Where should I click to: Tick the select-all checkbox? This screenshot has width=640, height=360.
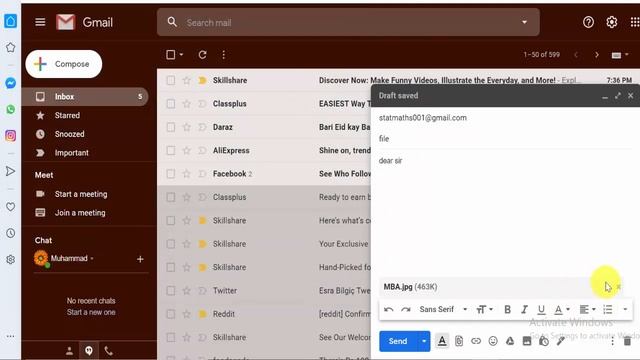point(171,55)
